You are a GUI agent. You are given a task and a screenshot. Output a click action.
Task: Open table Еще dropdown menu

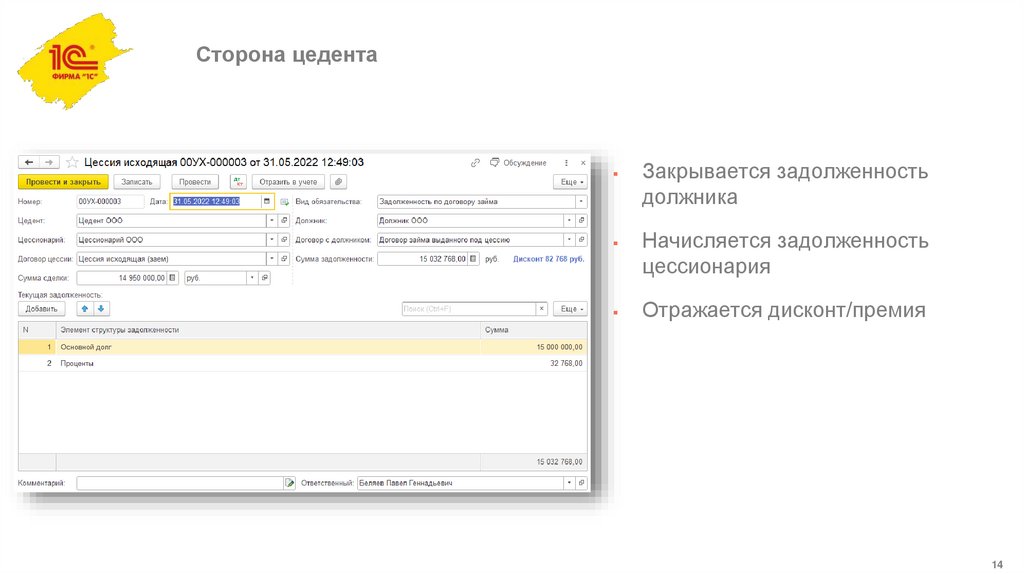570,309
